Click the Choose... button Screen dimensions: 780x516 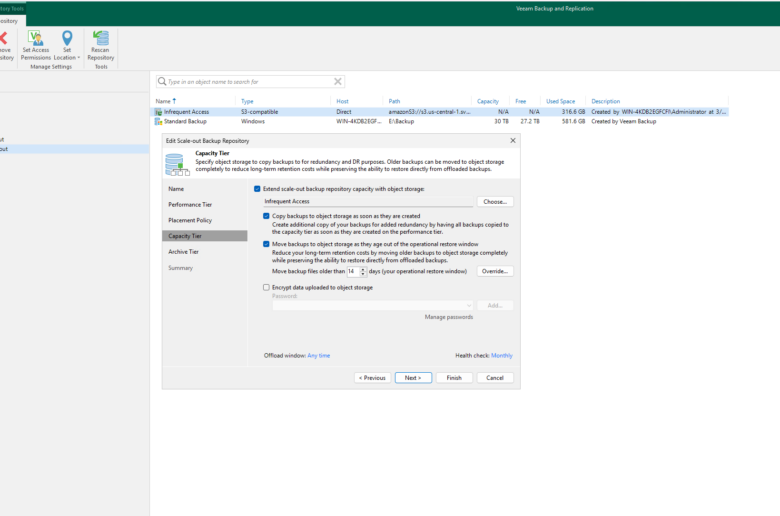[x=495, y=202]
